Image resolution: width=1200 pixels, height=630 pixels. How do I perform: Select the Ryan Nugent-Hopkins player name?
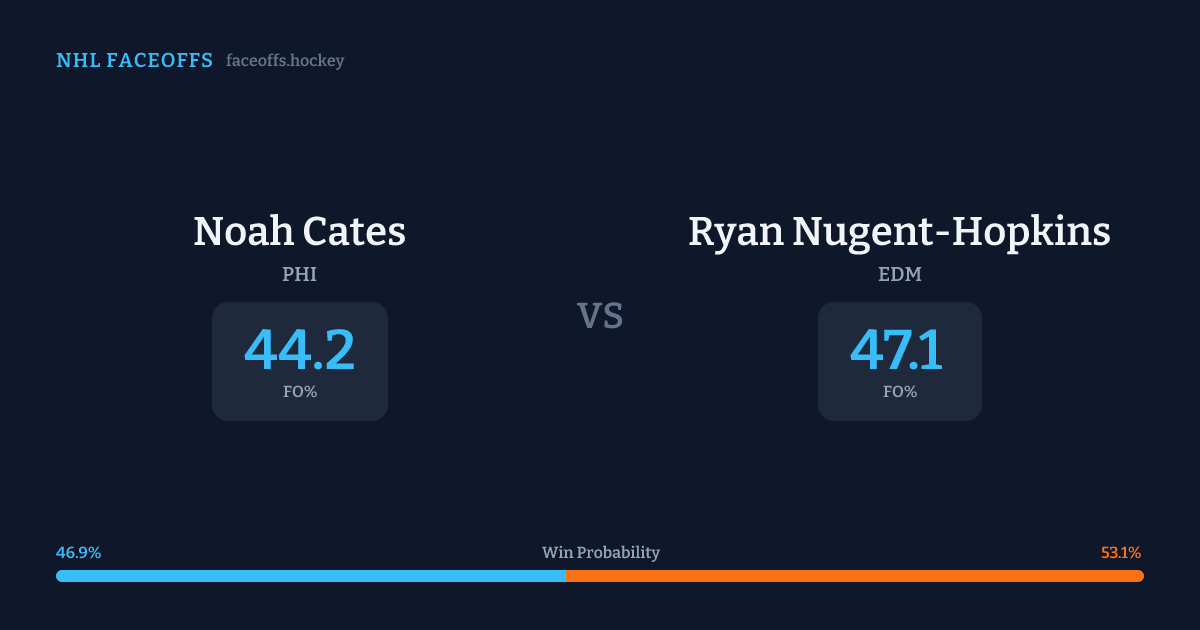899,232
